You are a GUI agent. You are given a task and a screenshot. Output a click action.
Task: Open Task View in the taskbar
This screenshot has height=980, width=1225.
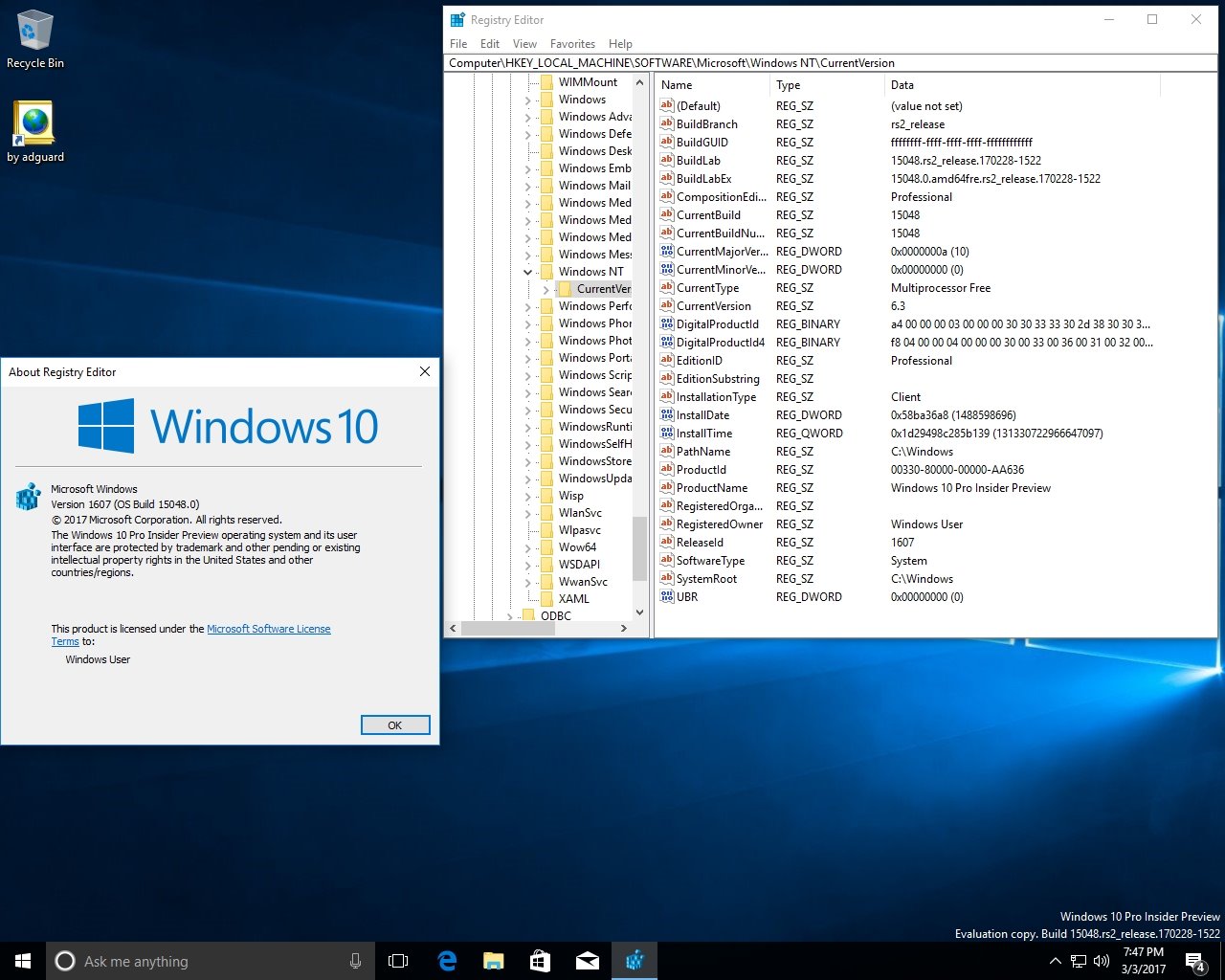[398, 961]
